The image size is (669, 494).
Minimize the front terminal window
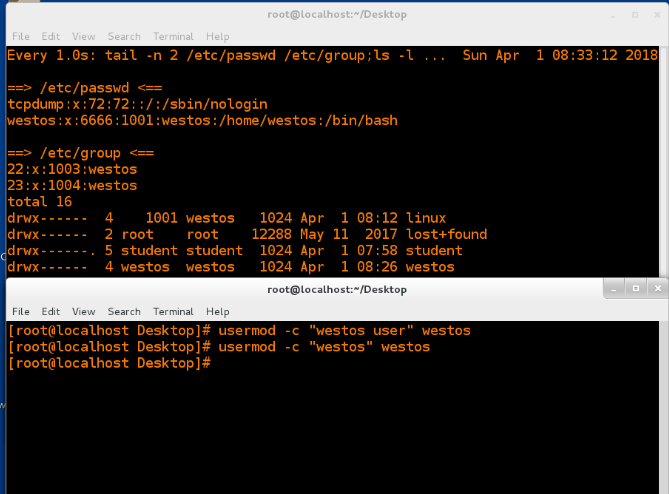click(614, 289)
